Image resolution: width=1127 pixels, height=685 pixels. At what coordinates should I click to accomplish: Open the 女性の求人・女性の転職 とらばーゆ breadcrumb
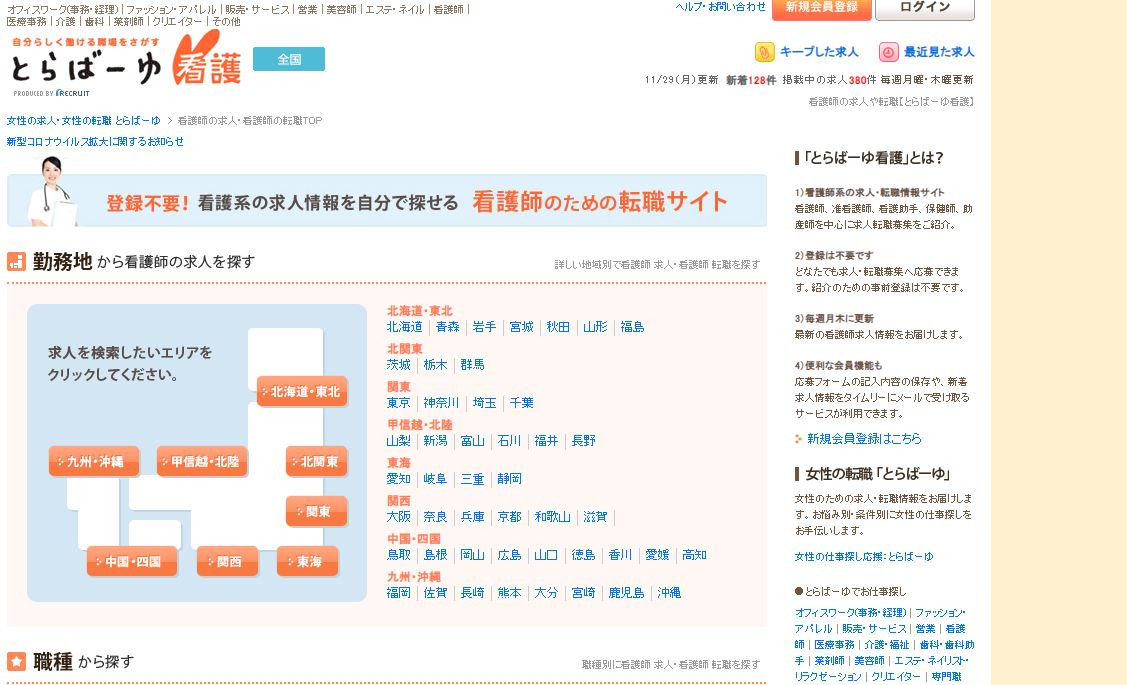pyautogui.click(x=83, y=121)
